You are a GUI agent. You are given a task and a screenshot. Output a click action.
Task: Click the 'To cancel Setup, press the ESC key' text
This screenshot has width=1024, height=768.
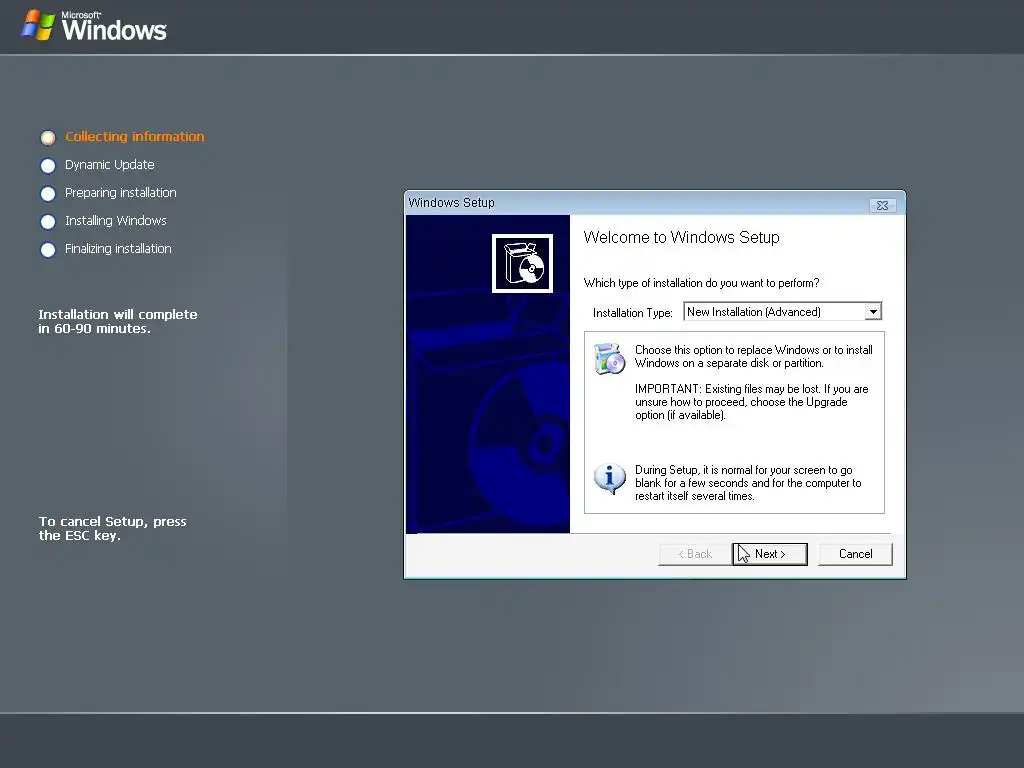(112, 528)
